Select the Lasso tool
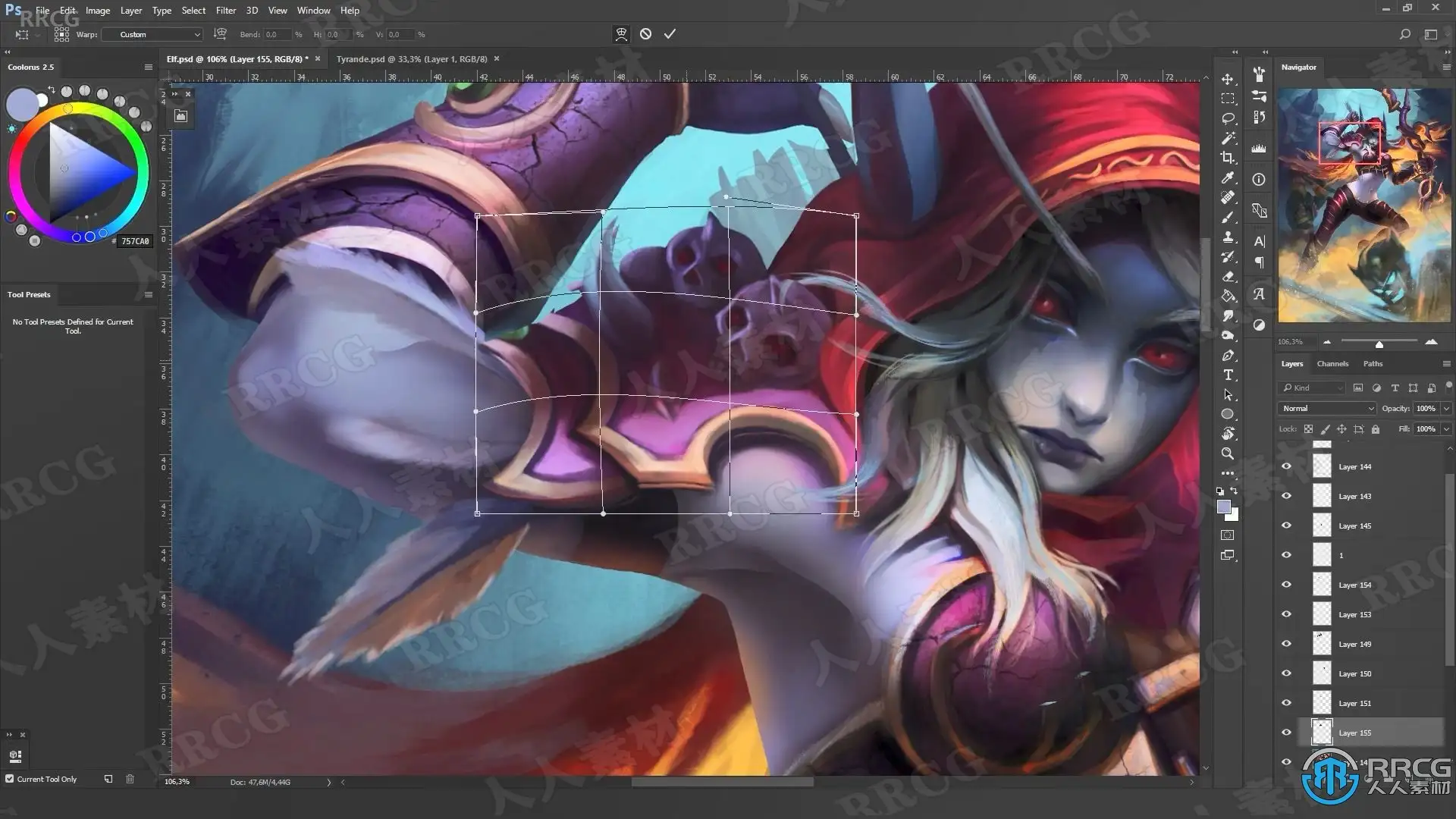The width and height of the screenshot is (1456, 819). point(1228,118)
